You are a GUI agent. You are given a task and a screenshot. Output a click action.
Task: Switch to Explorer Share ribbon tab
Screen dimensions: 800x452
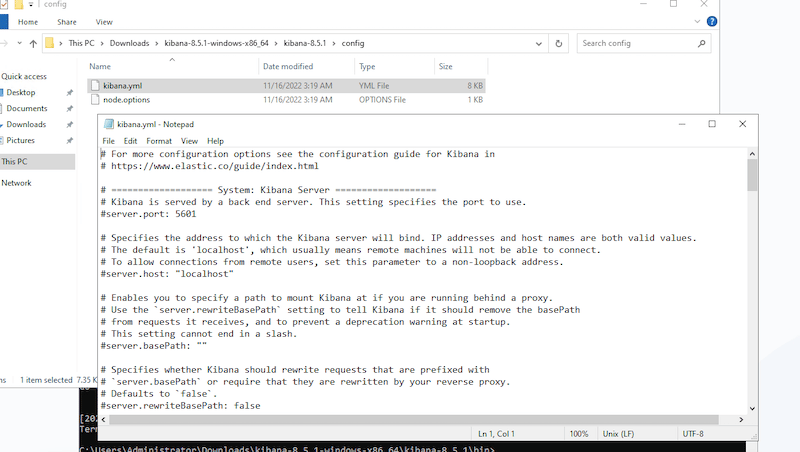[67, 22]
